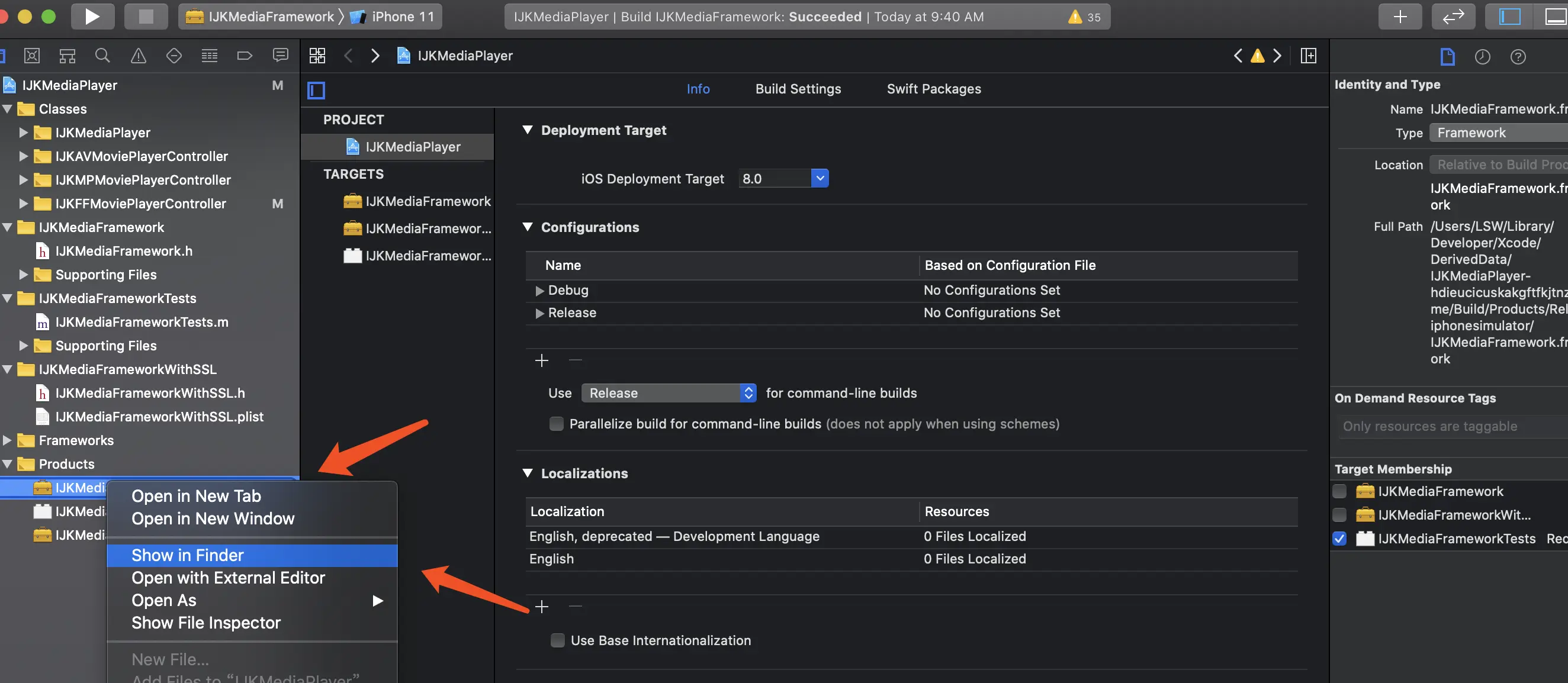Image resolution: width=1568 pixels, height=683 pixels.
Task: Open the iOS Deployment Target dropdown
Action: [x=820, y=178]
